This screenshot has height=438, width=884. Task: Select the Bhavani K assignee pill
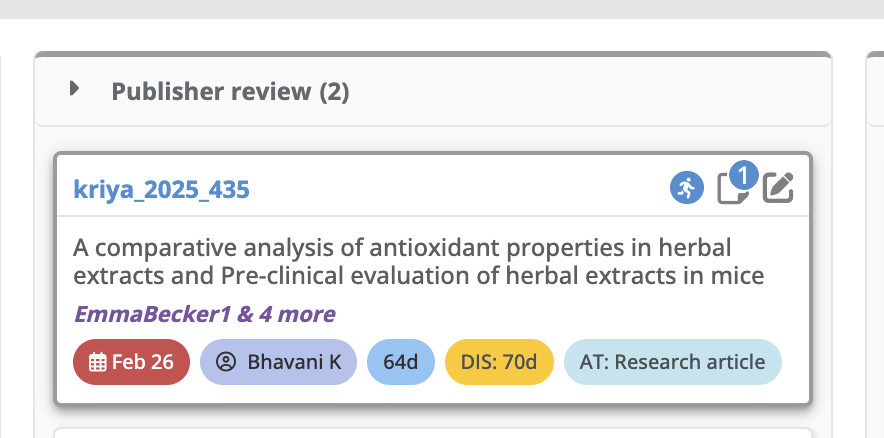(x=279, y=362)
